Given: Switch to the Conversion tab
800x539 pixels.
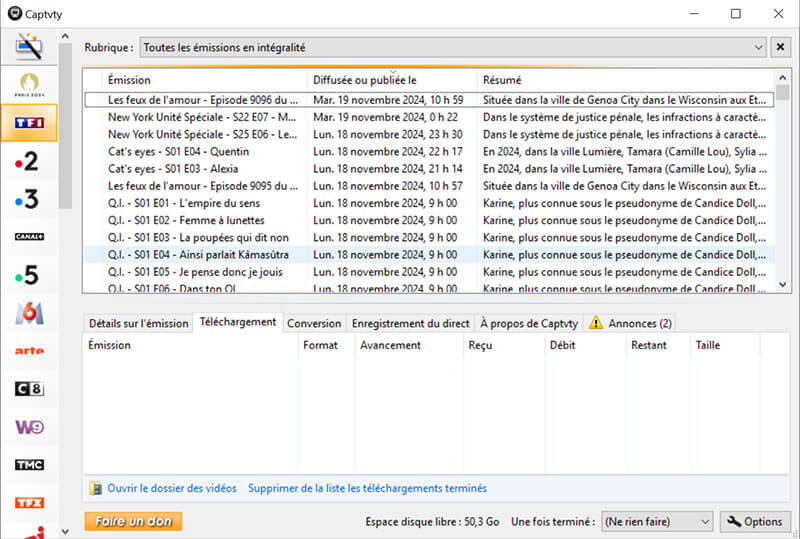Looking at the screenshot, I should click(x=314, y=323).
